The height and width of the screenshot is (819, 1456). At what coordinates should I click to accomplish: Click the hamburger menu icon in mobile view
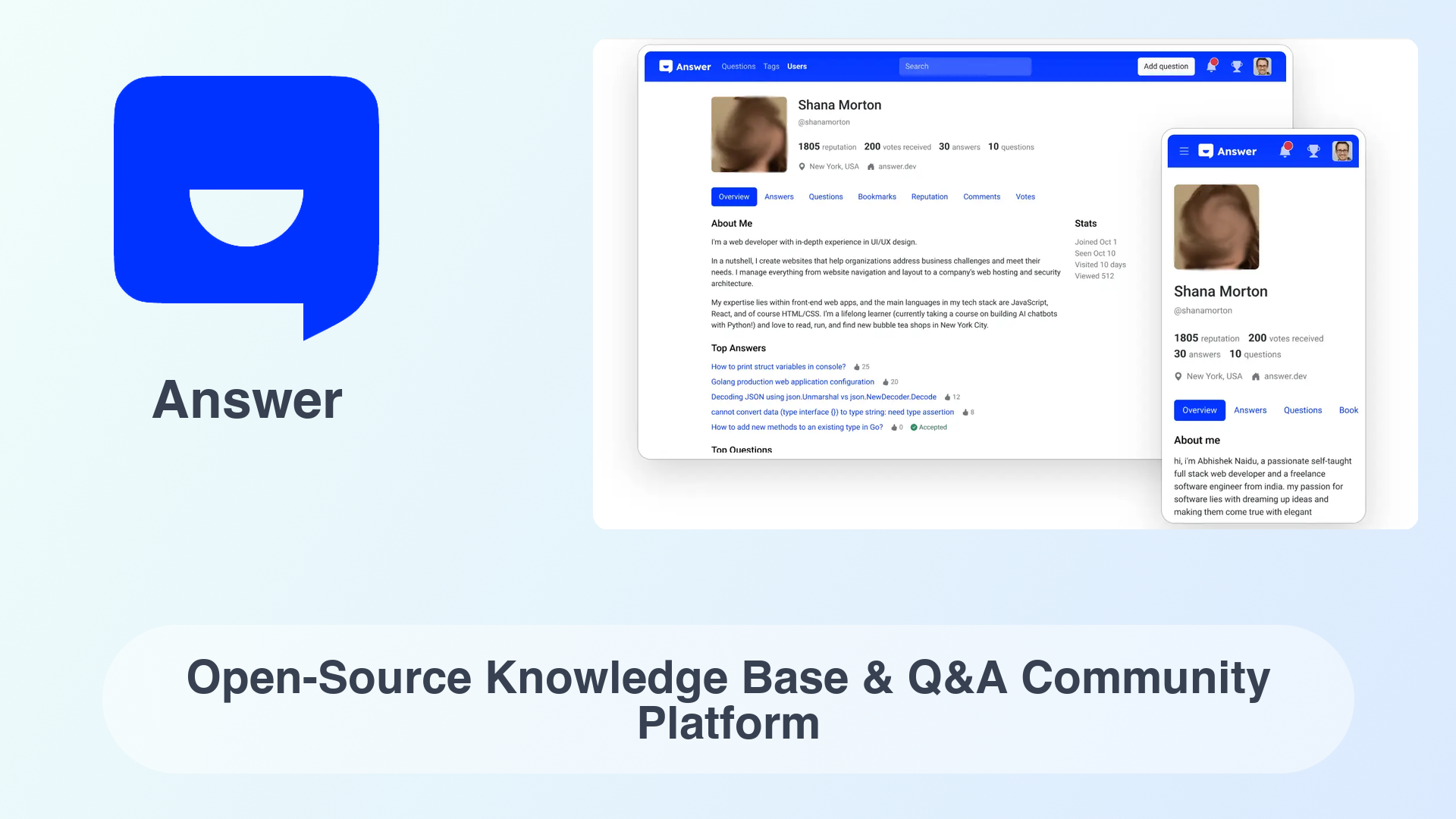(1183, 151)
